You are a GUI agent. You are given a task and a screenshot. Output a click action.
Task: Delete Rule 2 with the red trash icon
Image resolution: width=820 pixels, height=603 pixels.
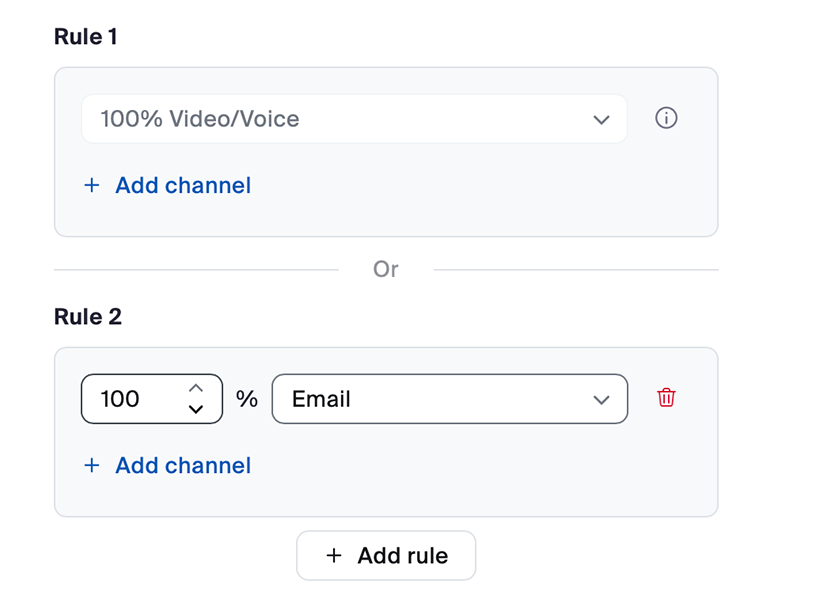(x=666, y=398)
